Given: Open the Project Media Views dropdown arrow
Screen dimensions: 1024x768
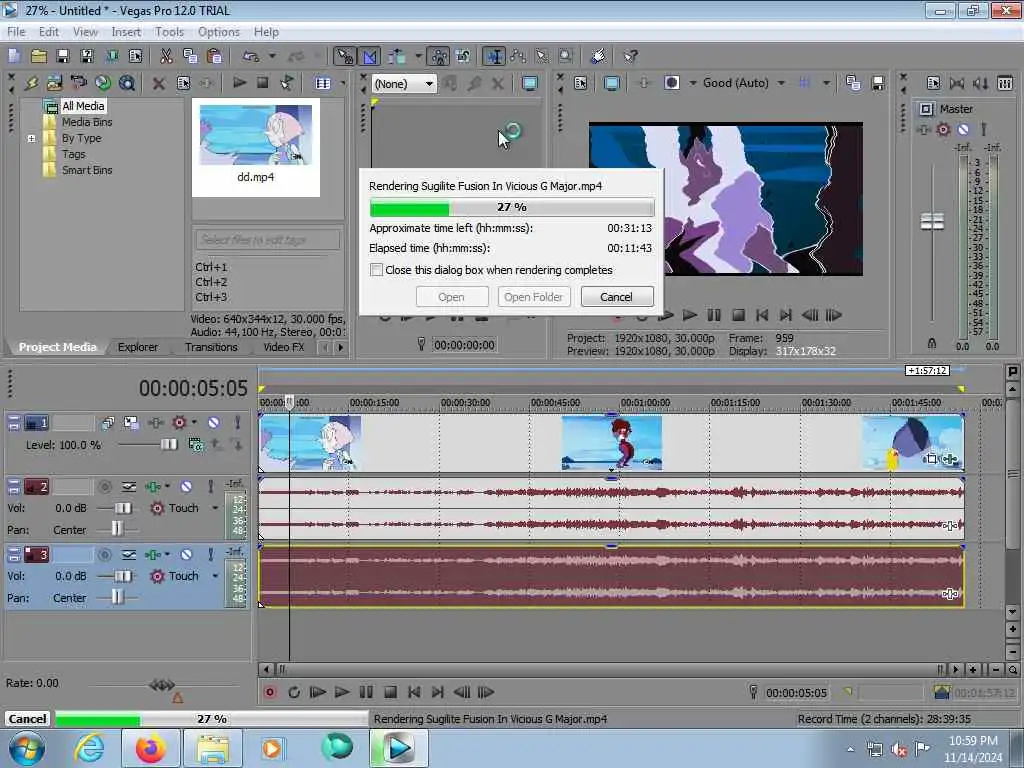Looking at the screenshot, I should pyautogui.click(x=342, y=83).
